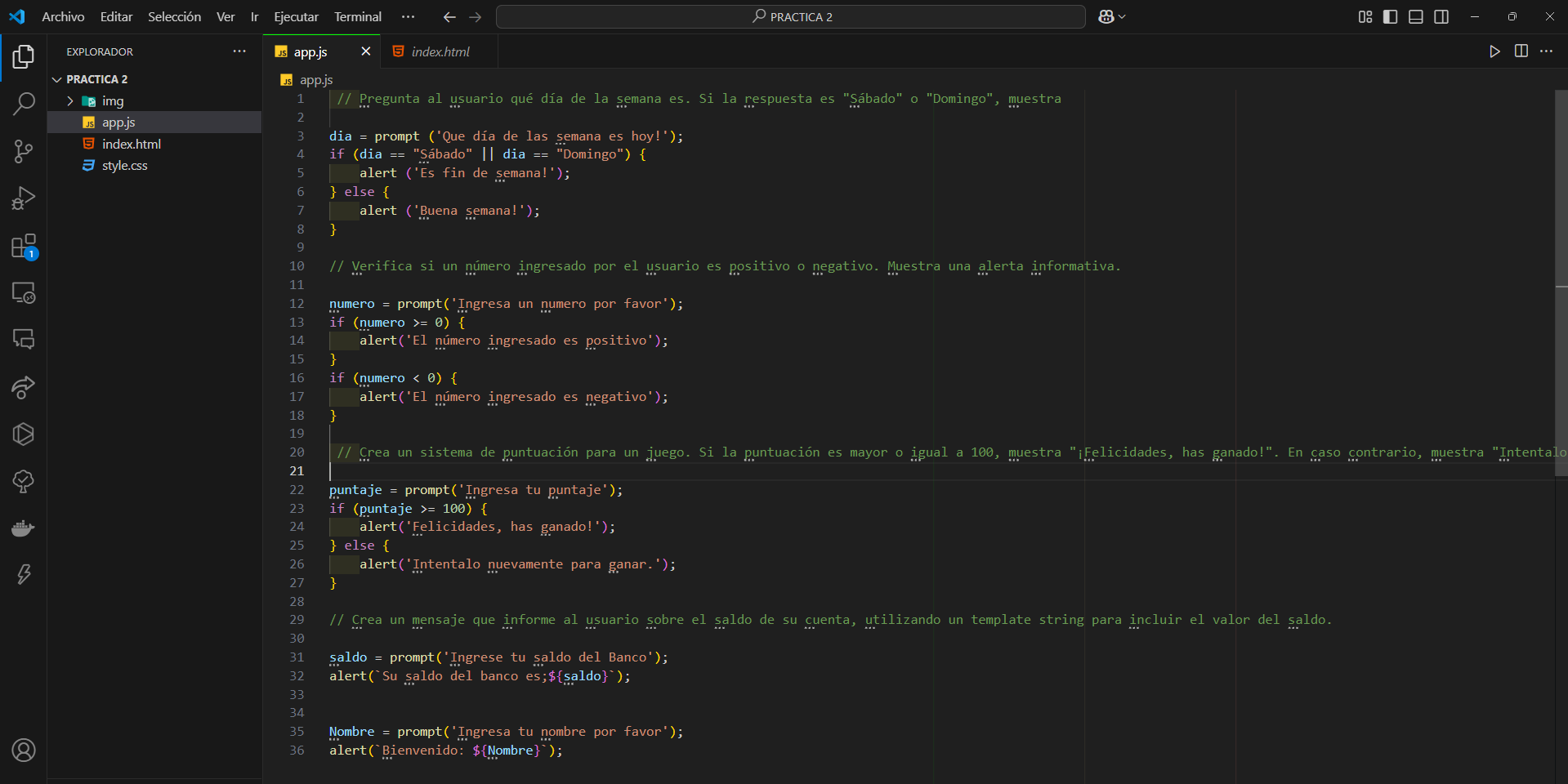The width and height of the screenshot is (1568, 784).
Task: Click the `Bienvenido: ${Nombre}` alert line
Action: coord(446,751)
